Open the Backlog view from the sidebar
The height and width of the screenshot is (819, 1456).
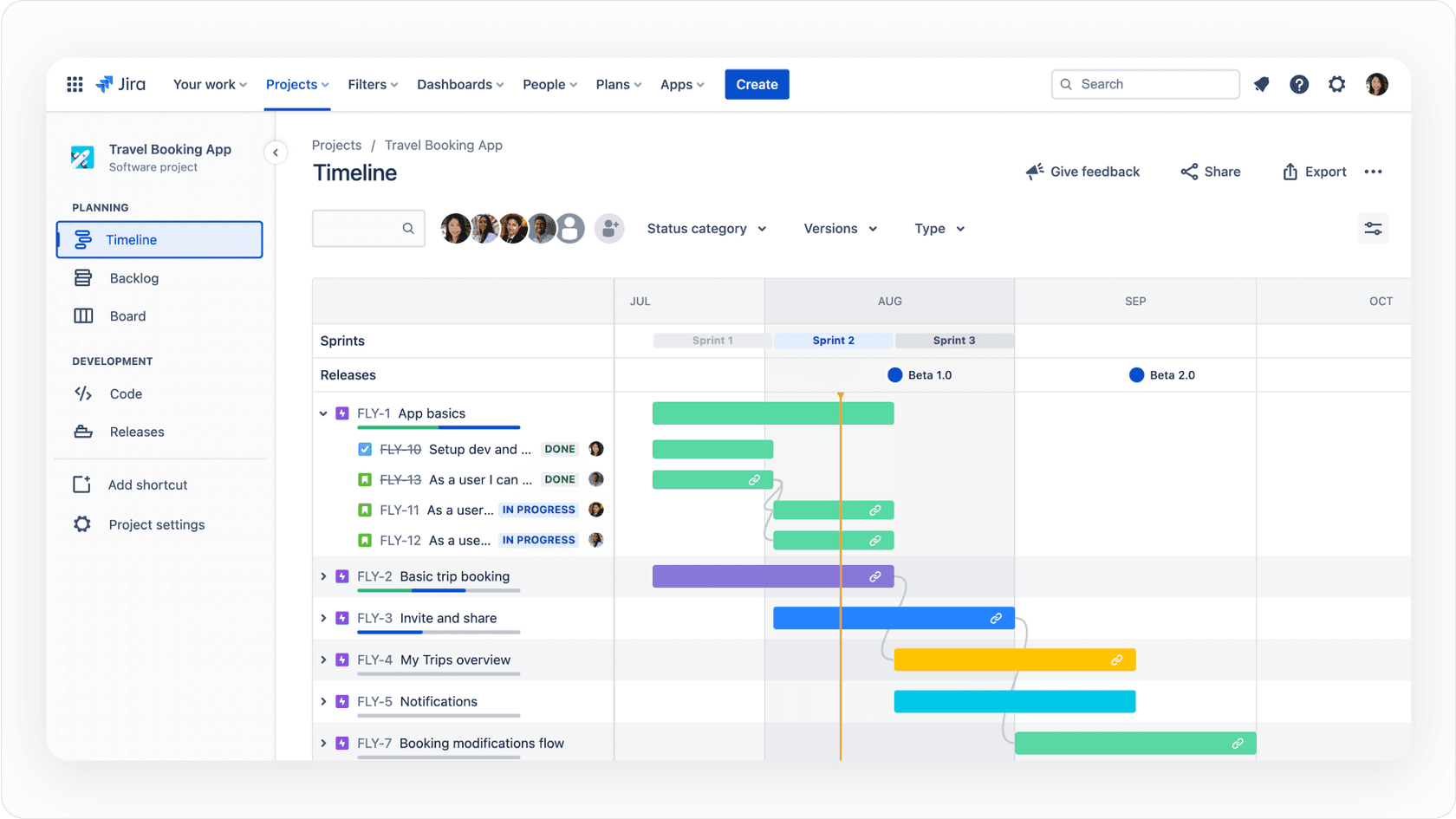134,277
